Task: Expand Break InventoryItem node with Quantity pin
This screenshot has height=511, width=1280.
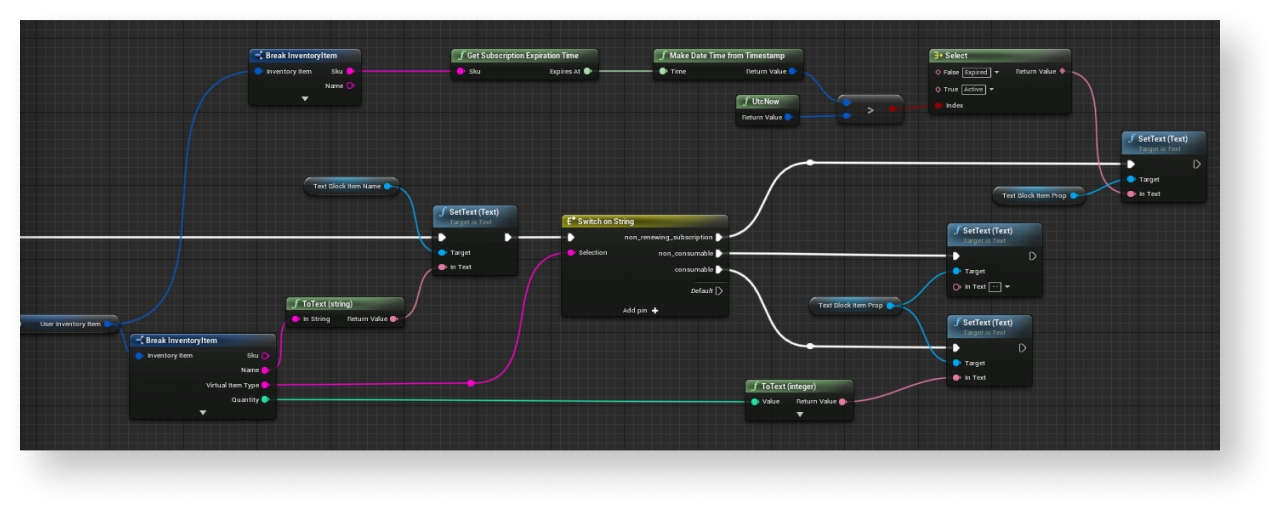Action: (x=203, y=412)
